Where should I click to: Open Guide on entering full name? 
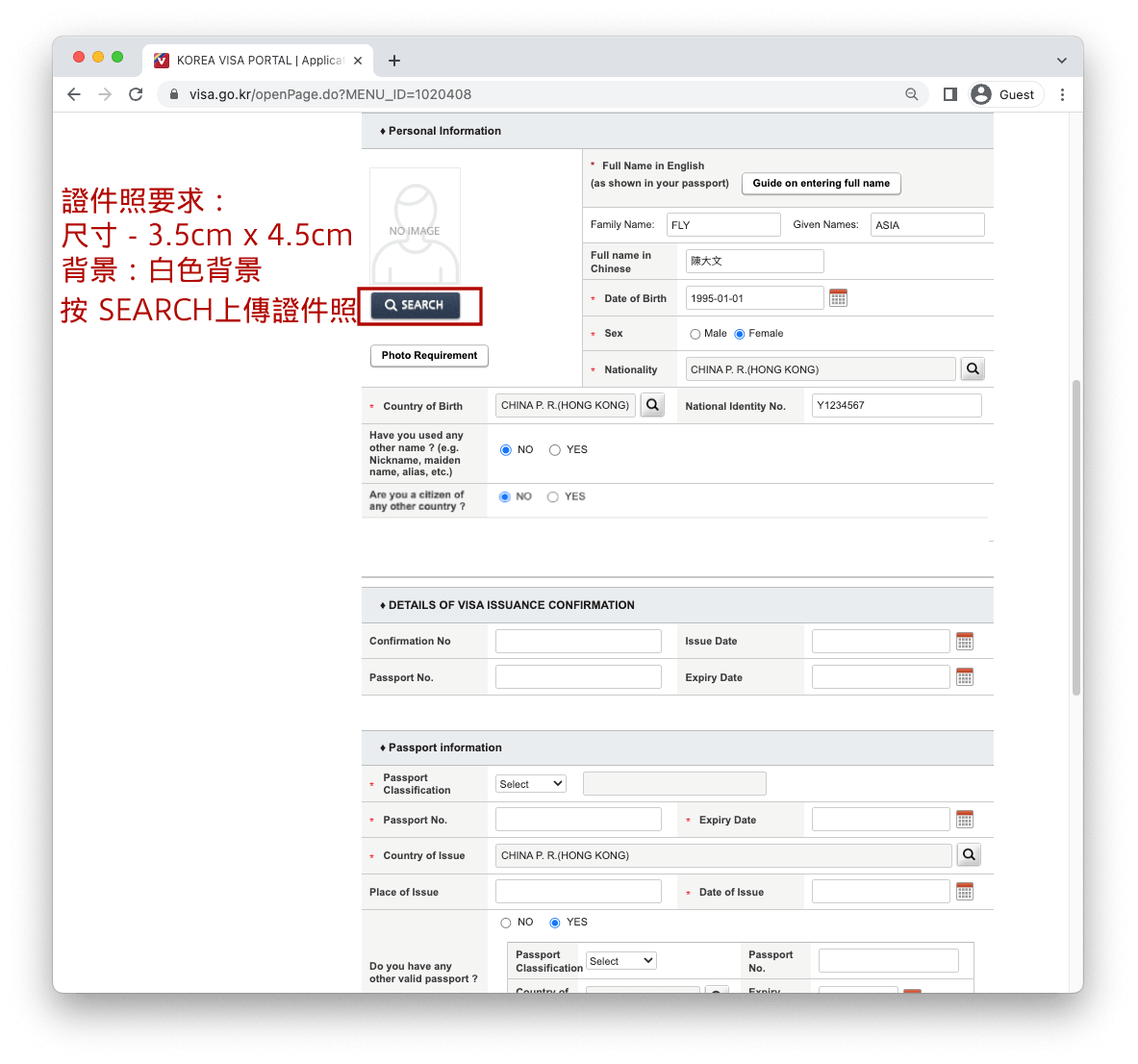[821, 184]
